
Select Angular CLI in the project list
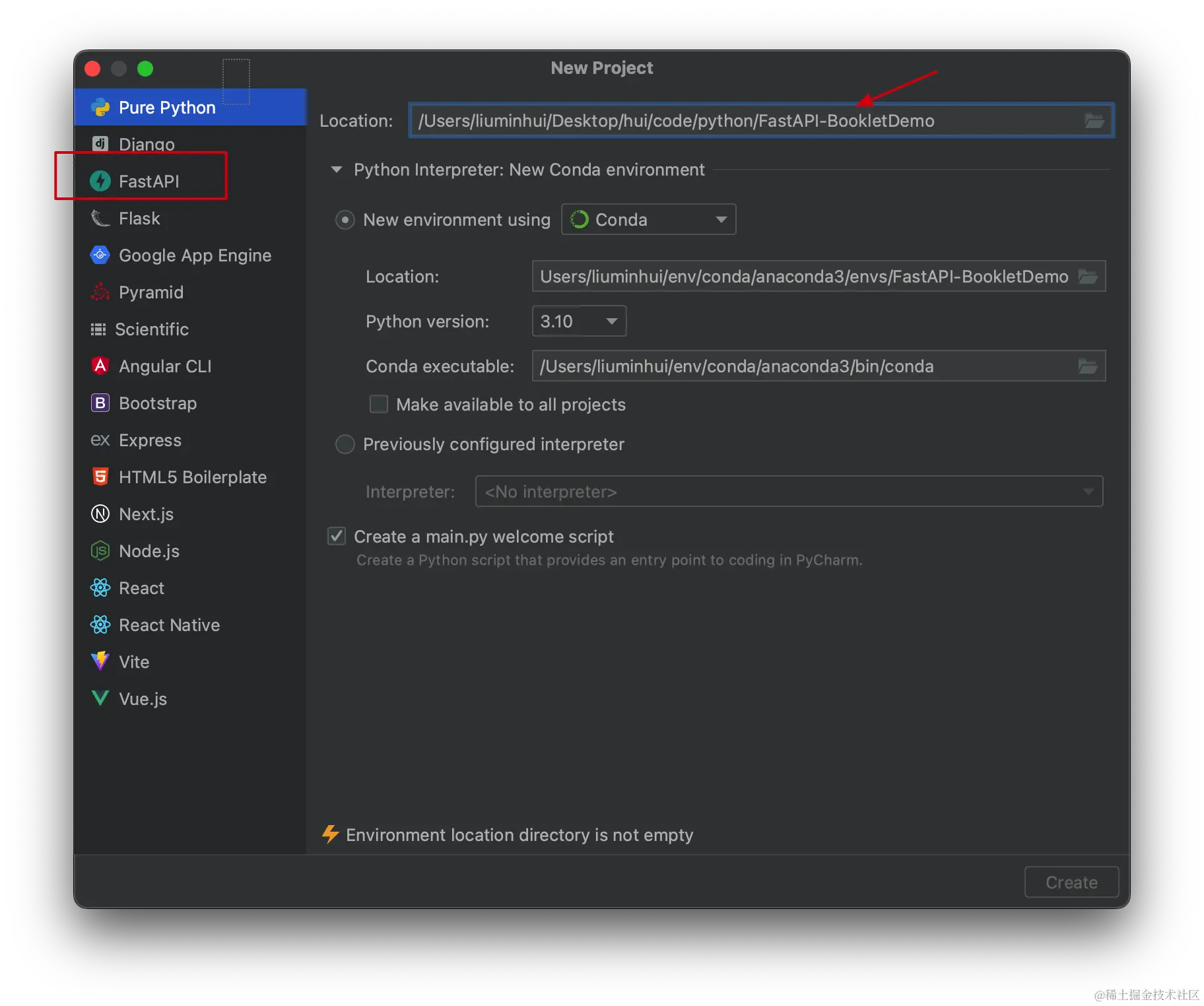[x=191, y=366]
